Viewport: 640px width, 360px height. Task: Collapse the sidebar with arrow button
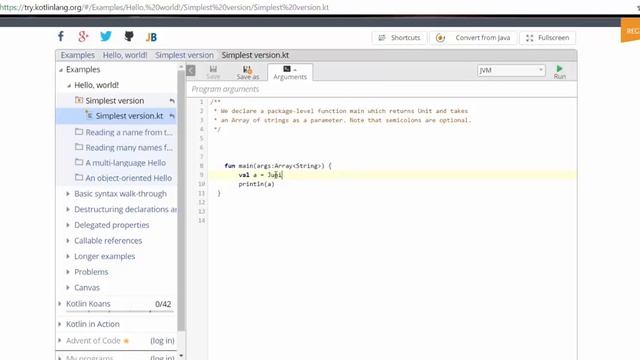(x=191, y=71)
